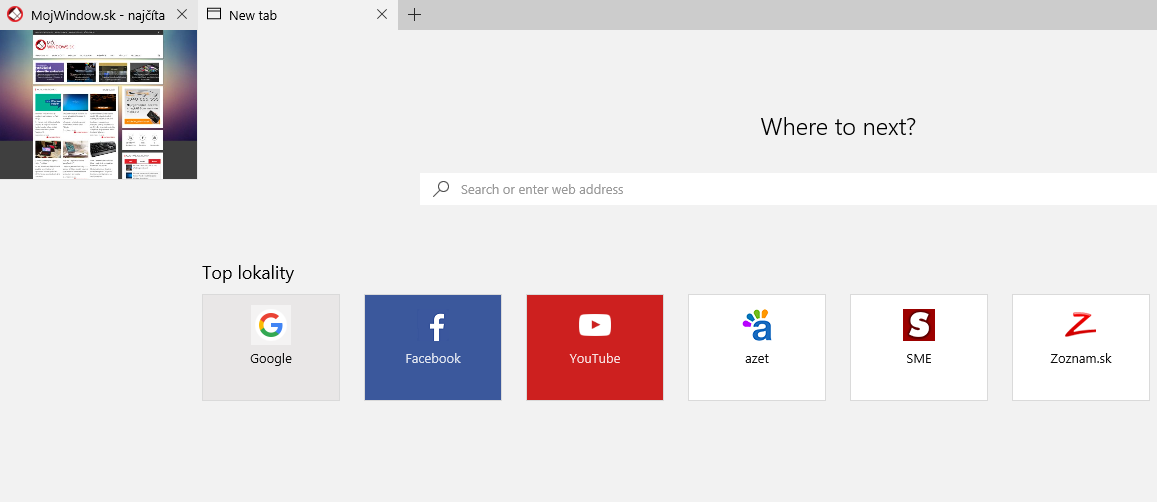Click the Google G logo icon
Viewport: 1157px width, 502px height.
(271, 325)
